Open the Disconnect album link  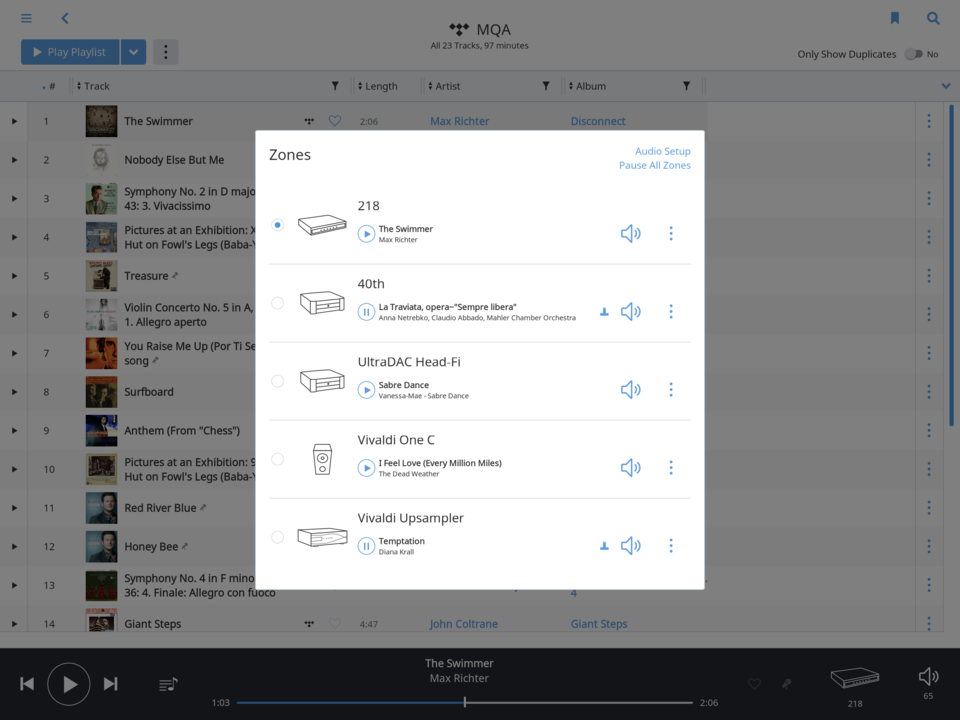tap(598, 121)
